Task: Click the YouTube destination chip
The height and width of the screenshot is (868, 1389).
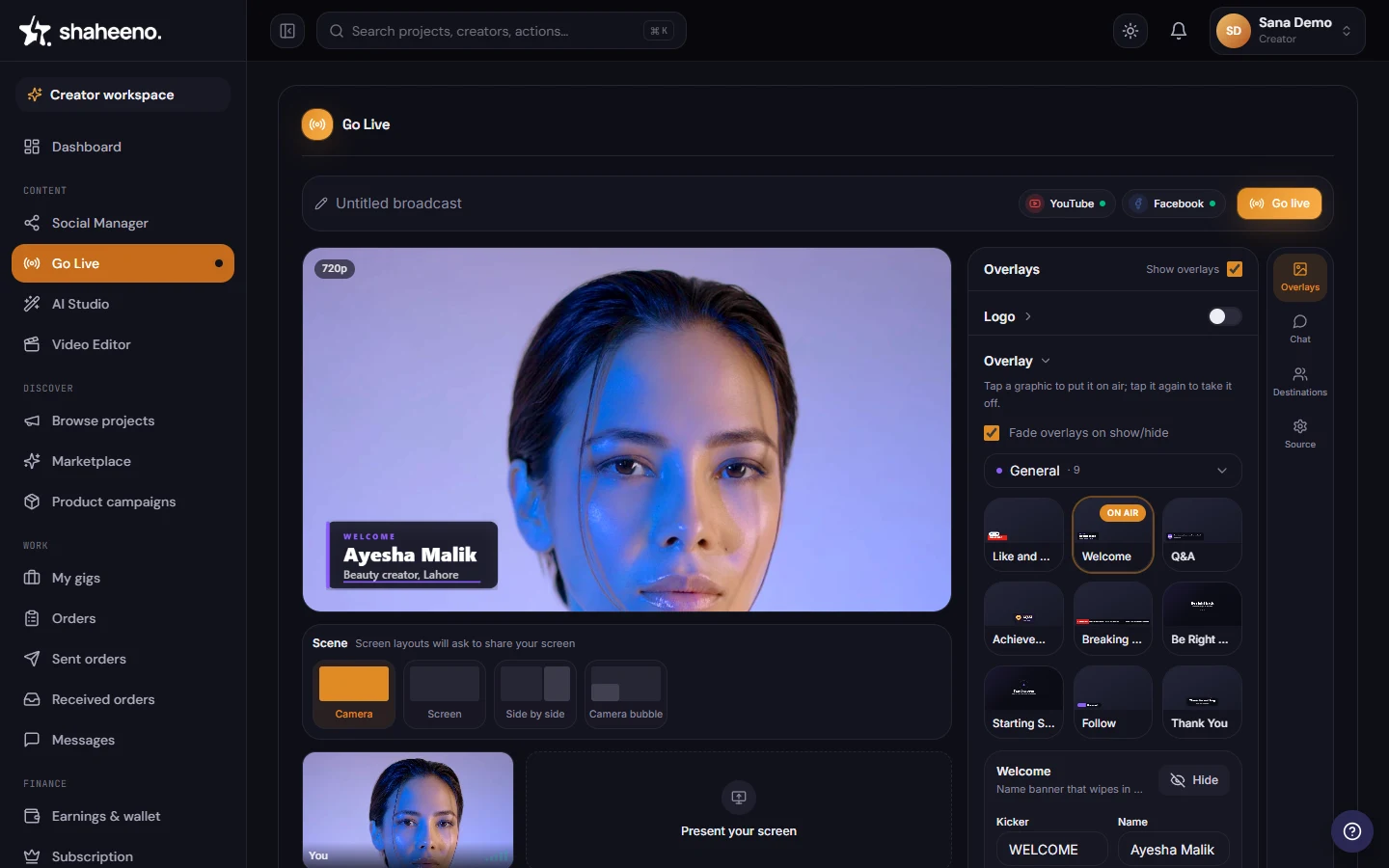Action: pyautogui.click(x=1067, y=203)
